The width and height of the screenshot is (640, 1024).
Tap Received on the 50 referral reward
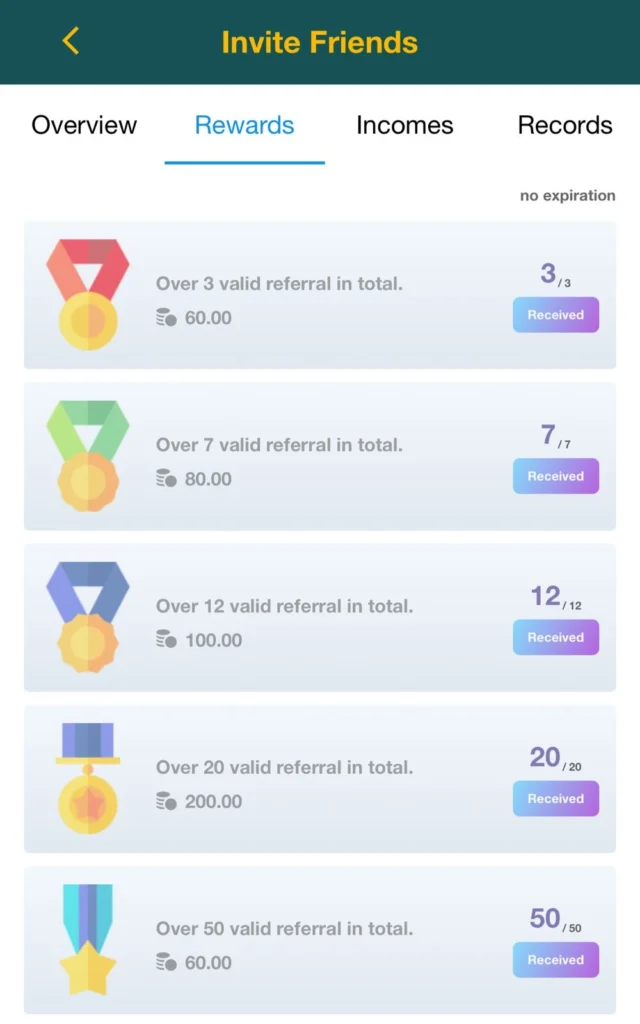556,959
